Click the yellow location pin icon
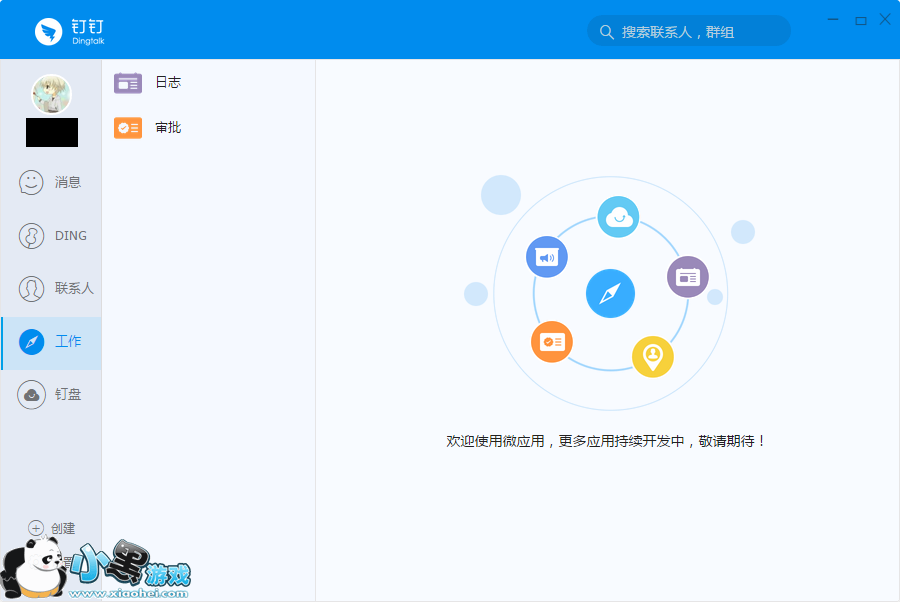The image size is (900, 602). (x=653, y=356)
